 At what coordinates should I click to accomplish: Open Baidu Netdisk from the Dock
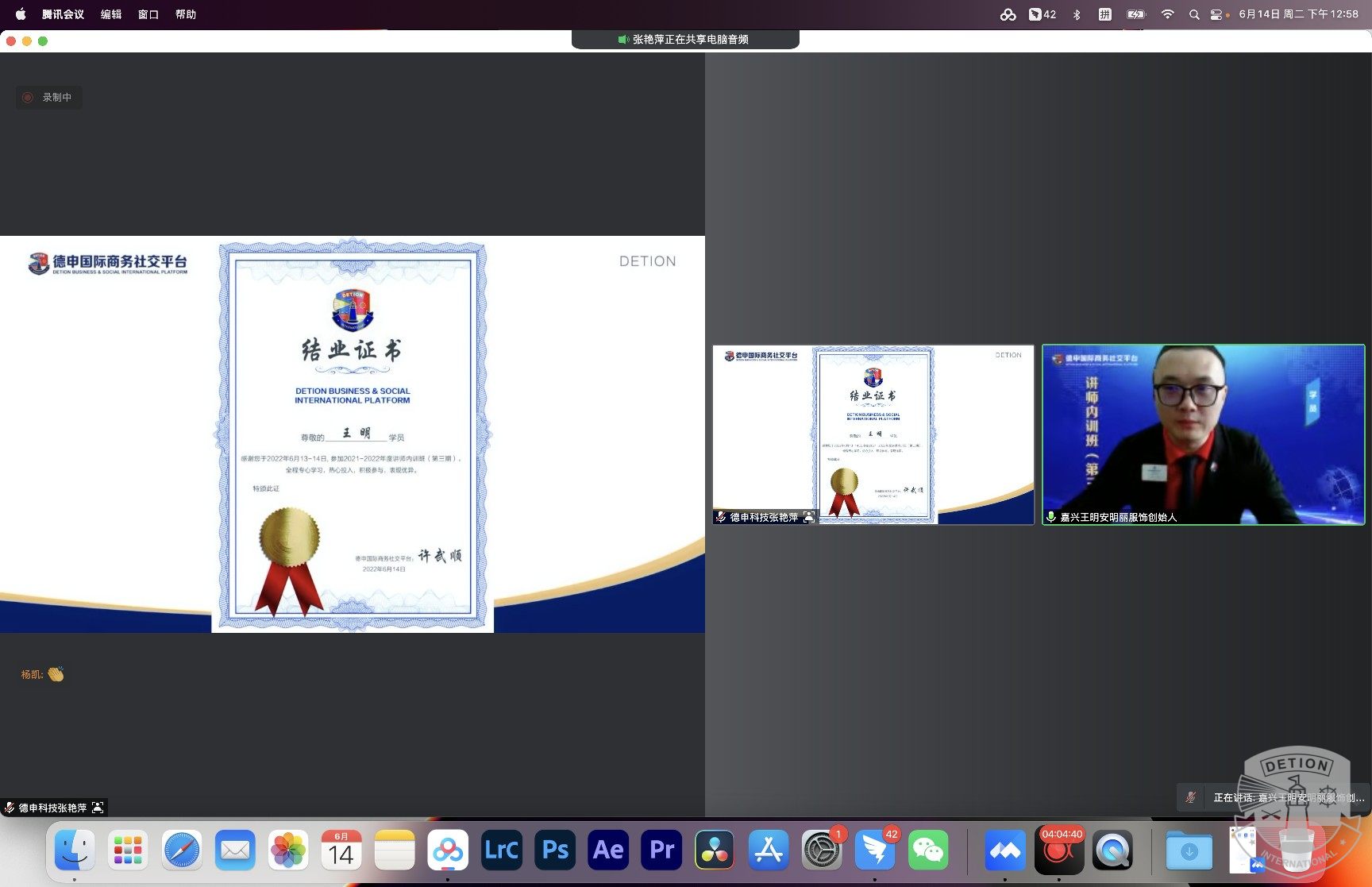[448, 850]
